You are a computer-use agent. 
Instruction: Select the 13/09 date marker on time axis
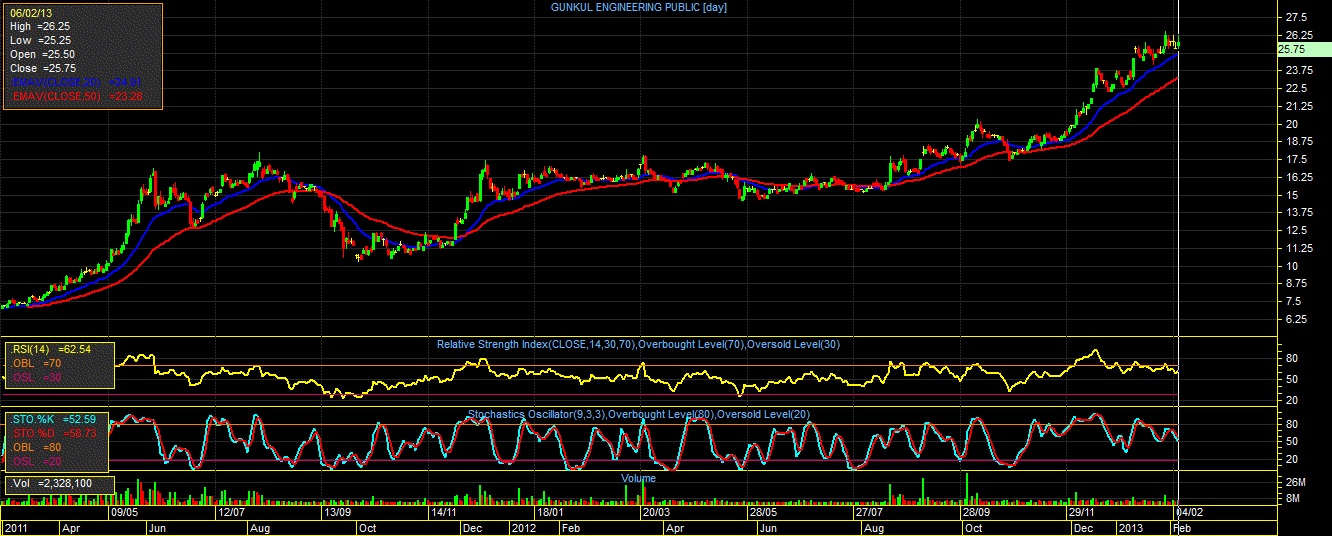point(337,512)
